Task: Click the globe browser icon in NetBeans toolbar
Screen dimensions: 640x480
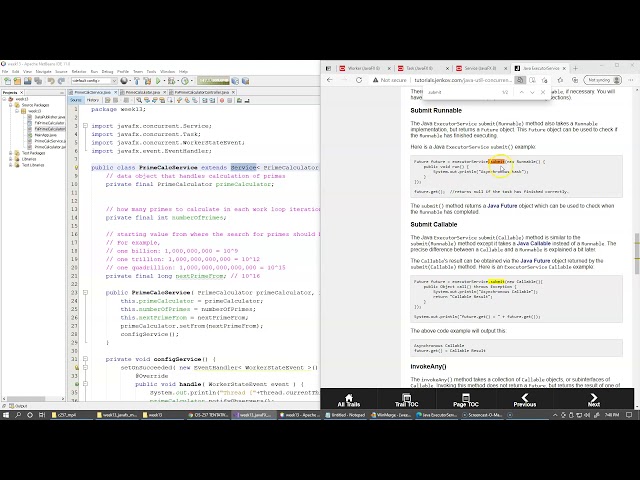Action: coord(124,81)
